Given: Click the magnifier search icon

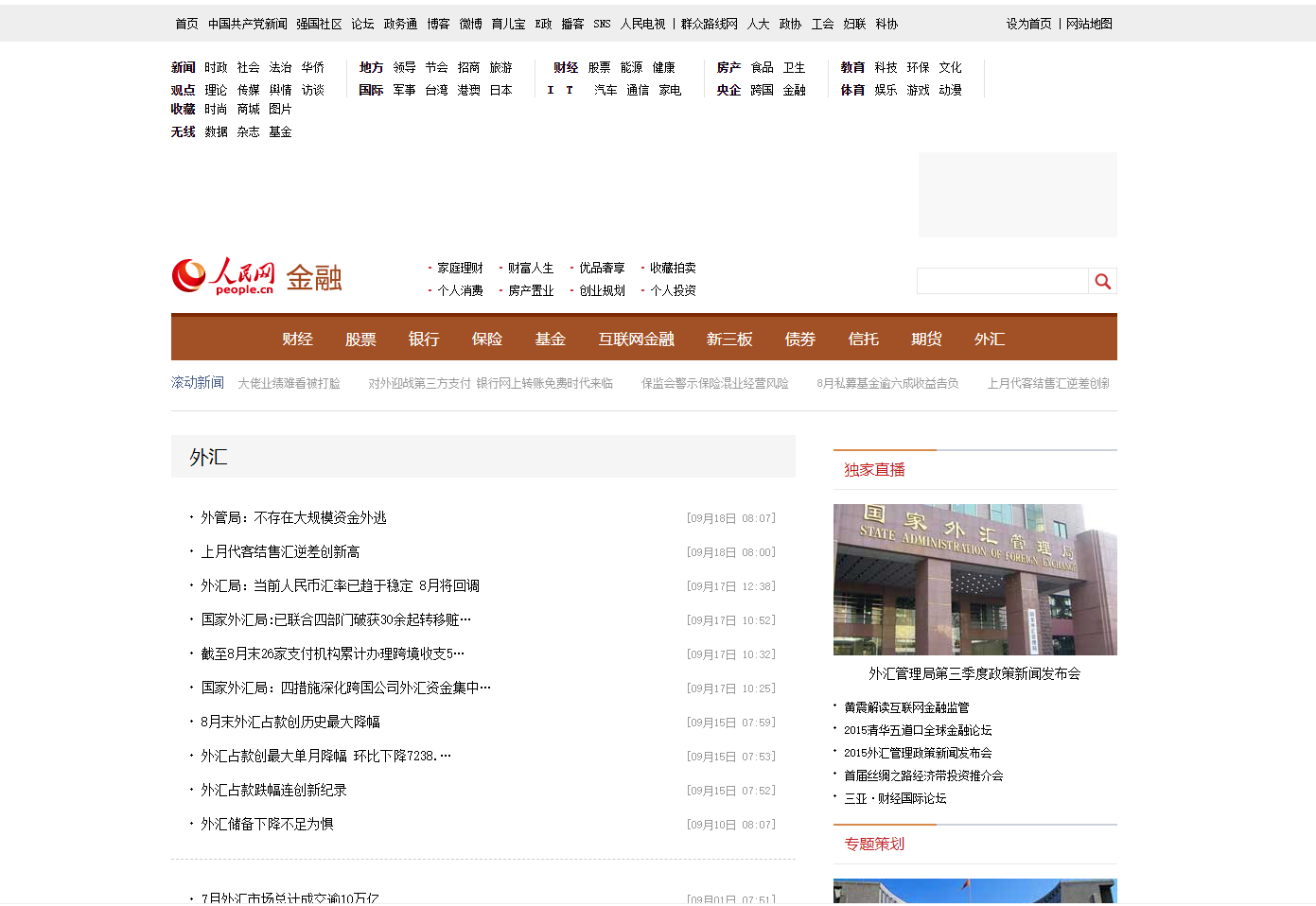Looking at the screenshot, I should [1102, 281].
